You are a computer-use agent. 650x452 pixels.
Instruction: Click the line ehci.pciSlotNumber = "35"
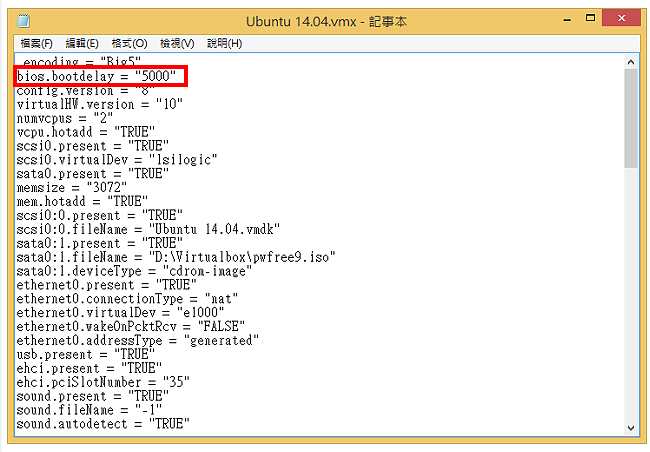pyautogui.click(x=103, y=382)
